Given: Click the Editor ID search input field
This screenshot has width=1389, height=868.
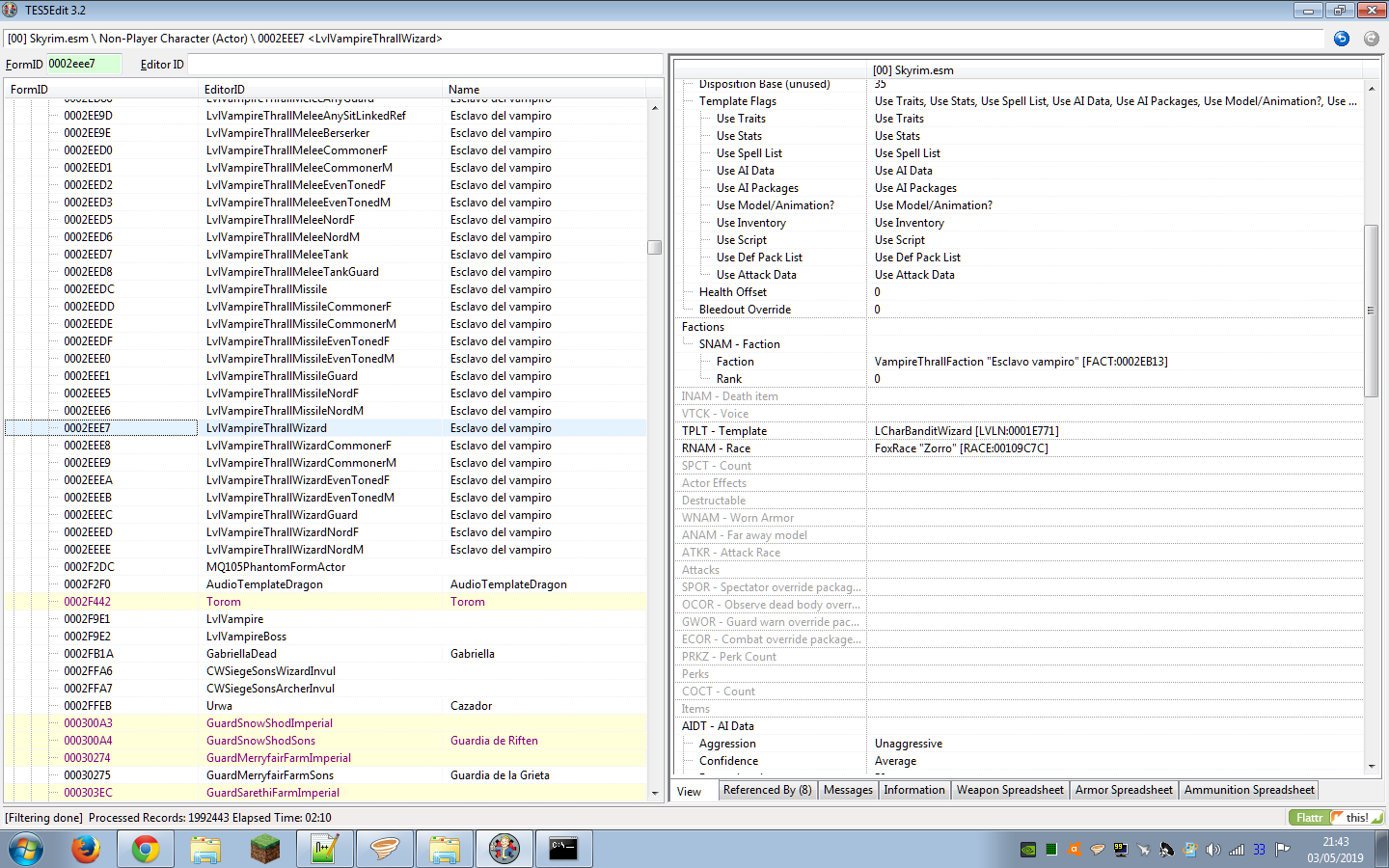Looking at the screenshot, I should coord(423,64).
